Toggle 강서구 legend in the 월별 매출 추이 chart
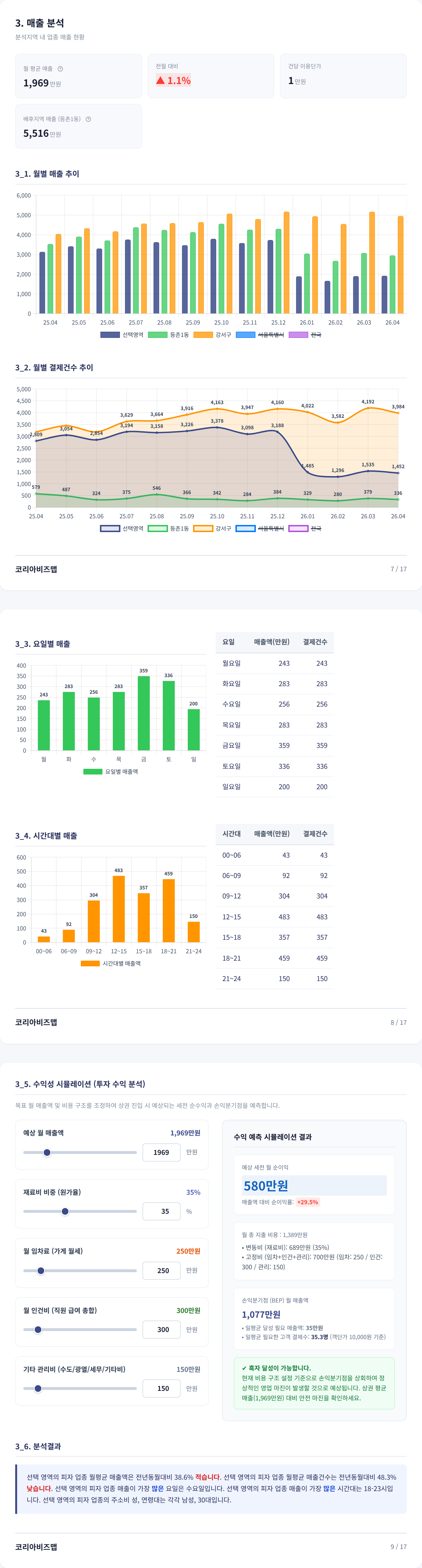Image resolution: width=422 pixels, height=1568 pixels. [x=212, y=335]
